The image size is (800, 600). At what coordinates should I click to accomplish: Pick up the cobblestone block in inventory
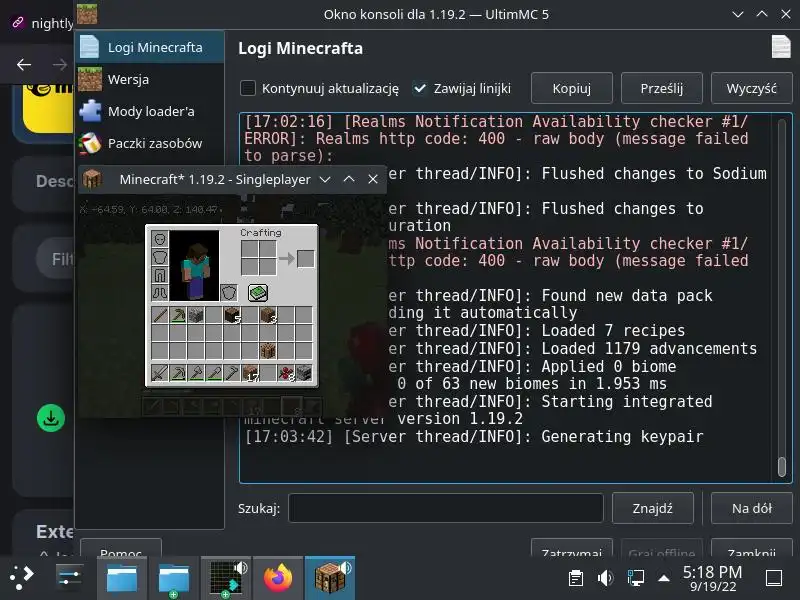(x=195, y=315)
